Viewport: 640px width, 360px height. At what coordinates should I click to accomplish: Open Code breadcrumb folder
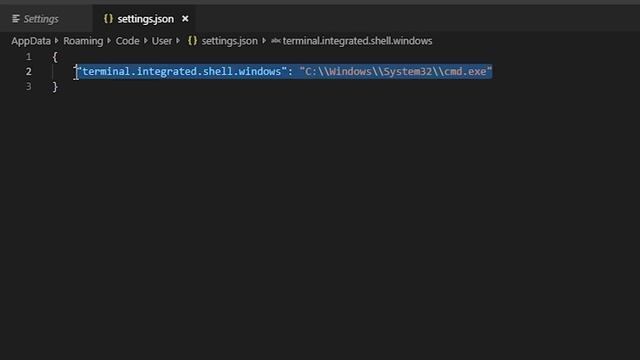coord(127,41)
